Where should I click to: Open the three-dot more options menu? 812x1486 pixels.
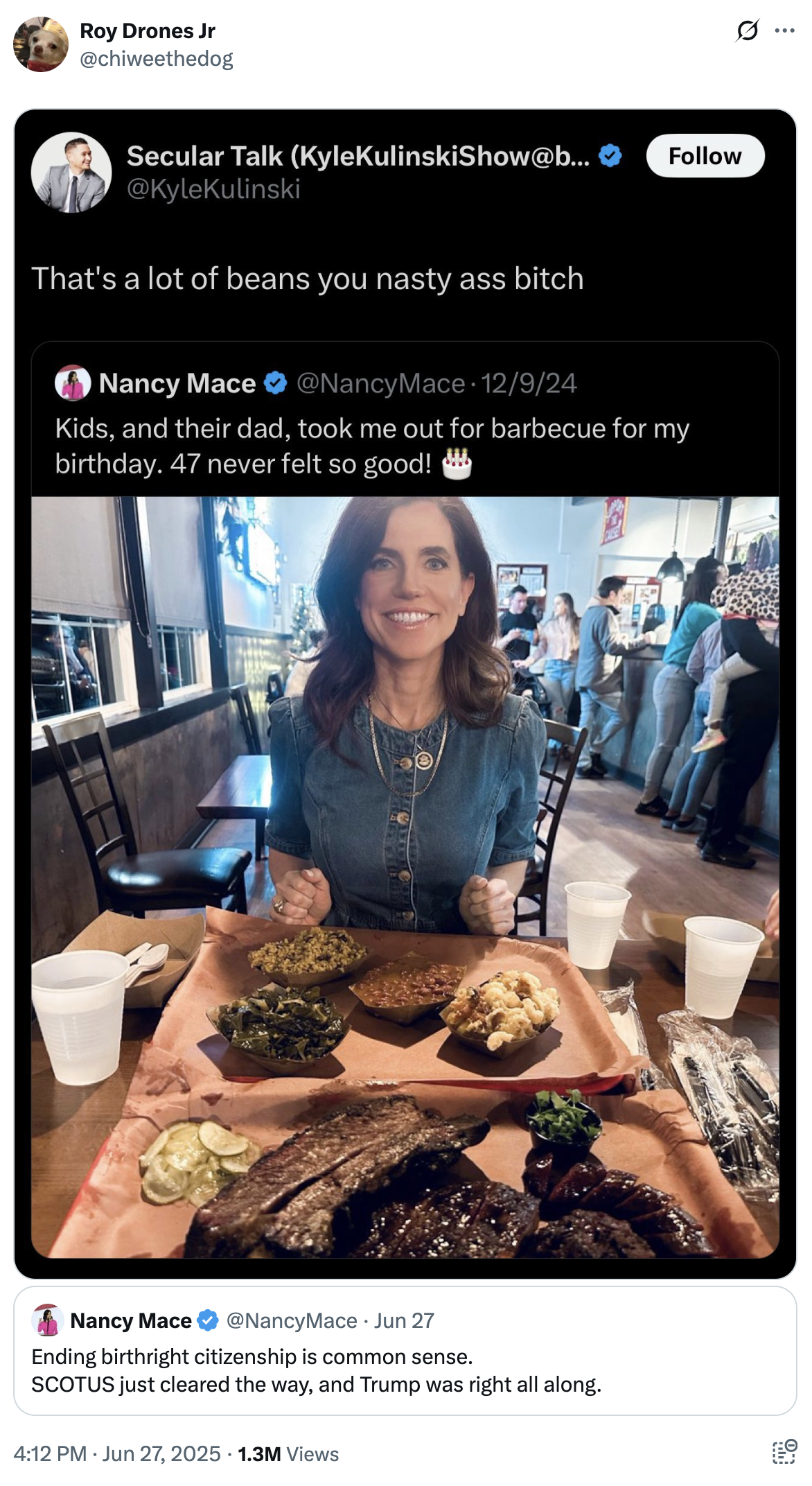point(784,30)
